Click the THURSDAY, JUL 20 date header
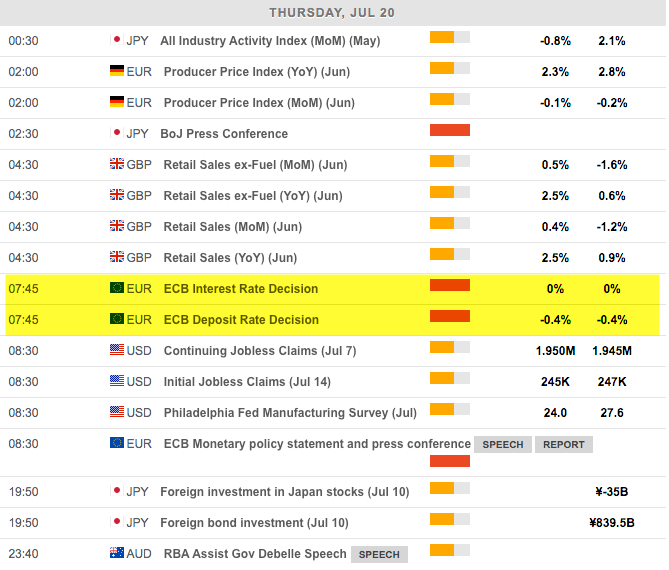The image size is (669, 570). tap(332, 13)
